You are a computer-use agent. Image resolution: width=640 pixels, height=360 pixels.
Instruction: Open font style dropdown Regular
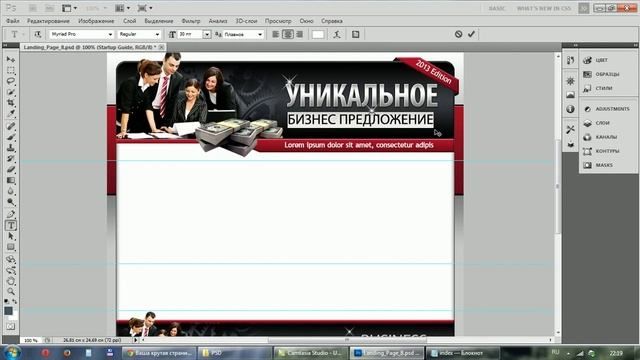click(x=139, y=34)
